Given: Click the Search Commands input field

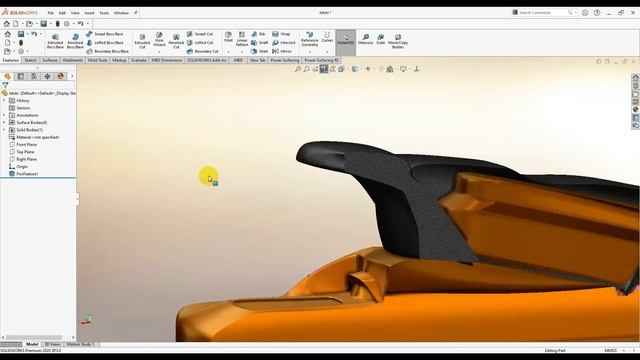Looking at the screenshot, I should 543,13.
